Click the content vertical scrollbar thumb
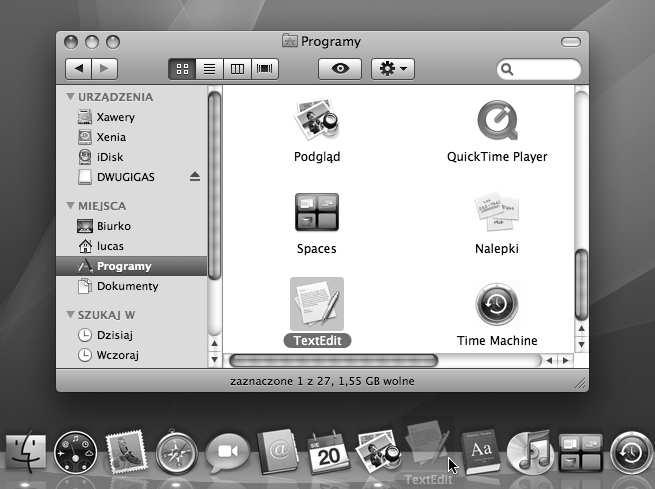This screenshot has height=489, width=655. [x=581, y=284]
